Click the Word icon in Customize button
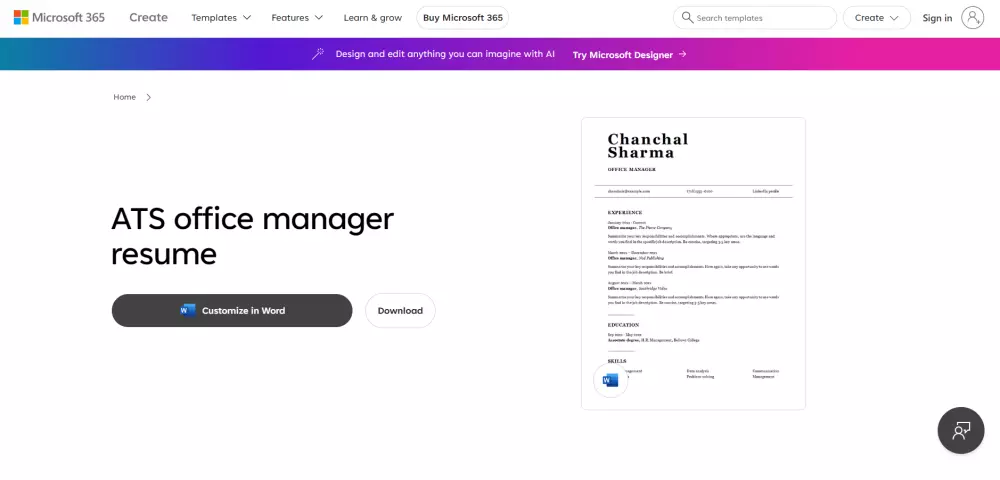 (188, 310)
